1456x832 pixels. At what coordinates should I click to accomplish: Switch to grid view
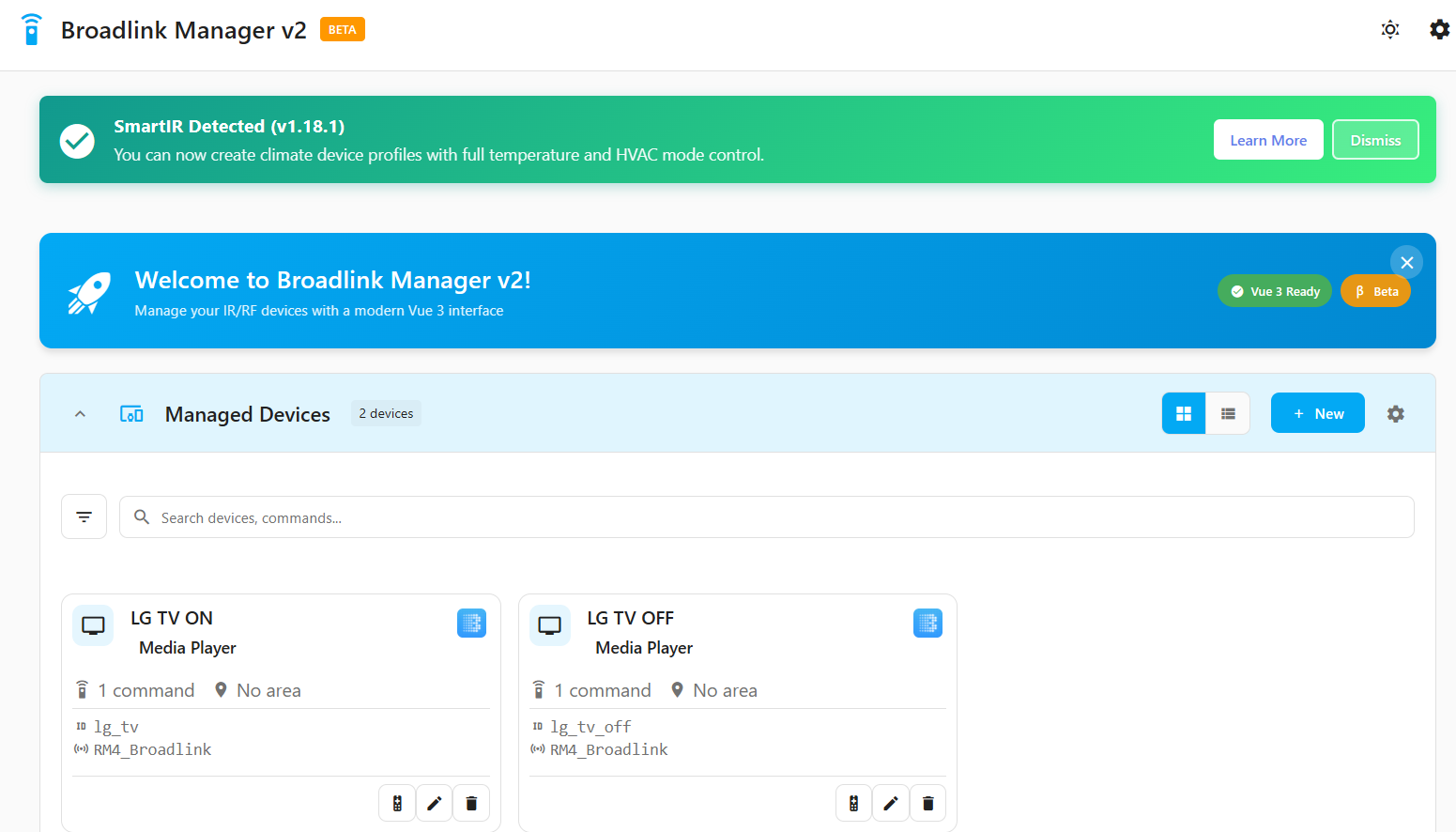pos(1184,414)
